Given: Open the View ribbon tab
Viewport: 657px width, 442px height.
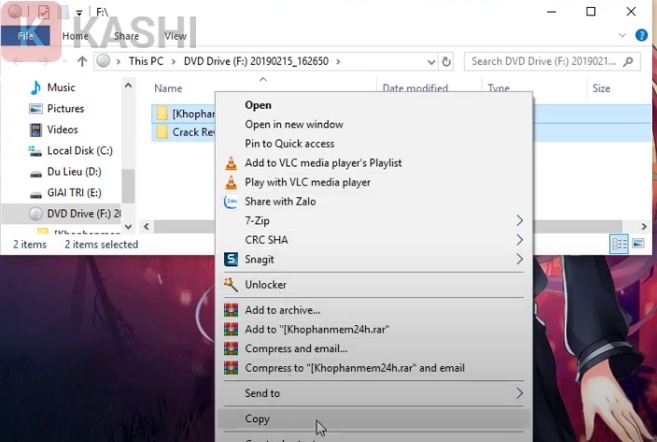Looking at the screenshot, I should point(175,36).
